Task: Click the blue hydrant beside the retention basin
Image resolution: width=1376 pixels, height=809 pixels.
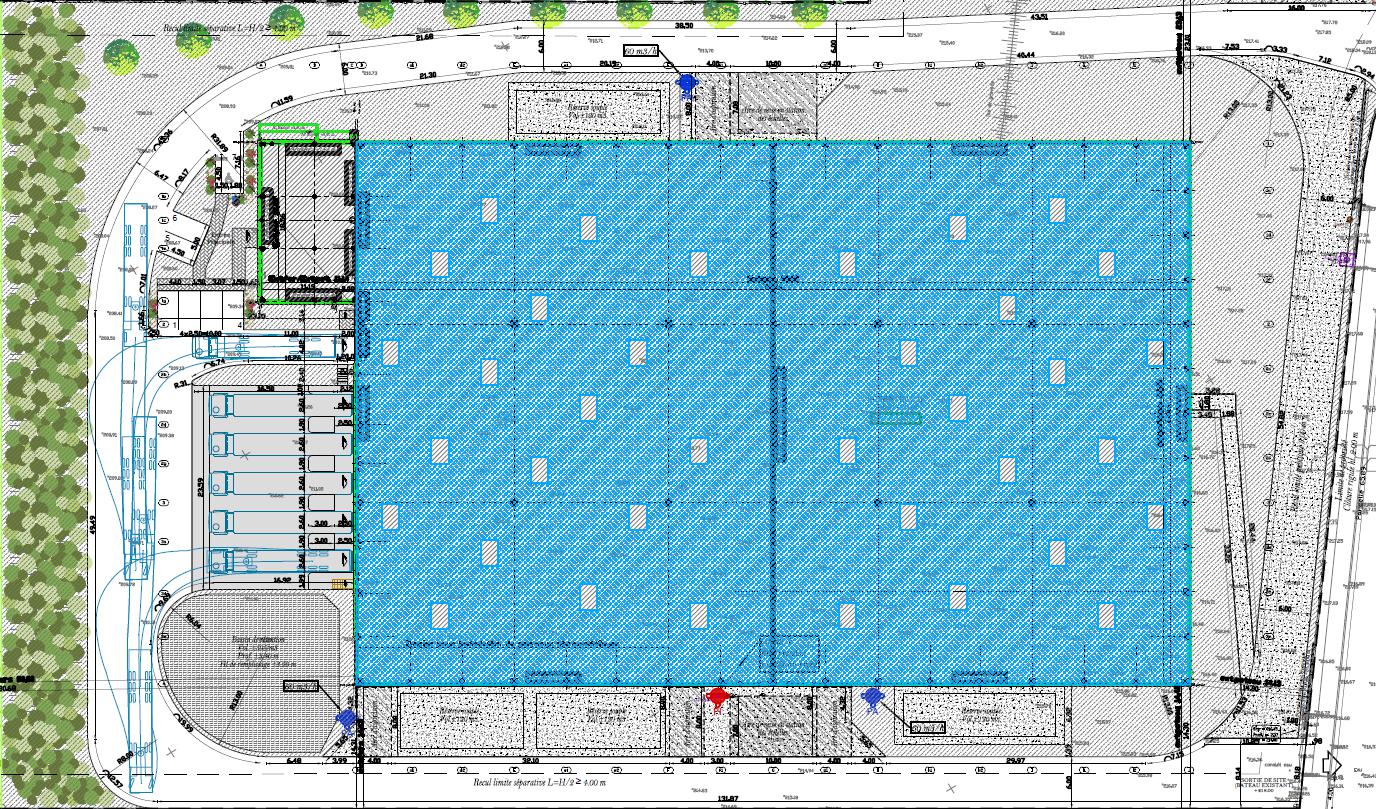Action: tap(347, 718)
